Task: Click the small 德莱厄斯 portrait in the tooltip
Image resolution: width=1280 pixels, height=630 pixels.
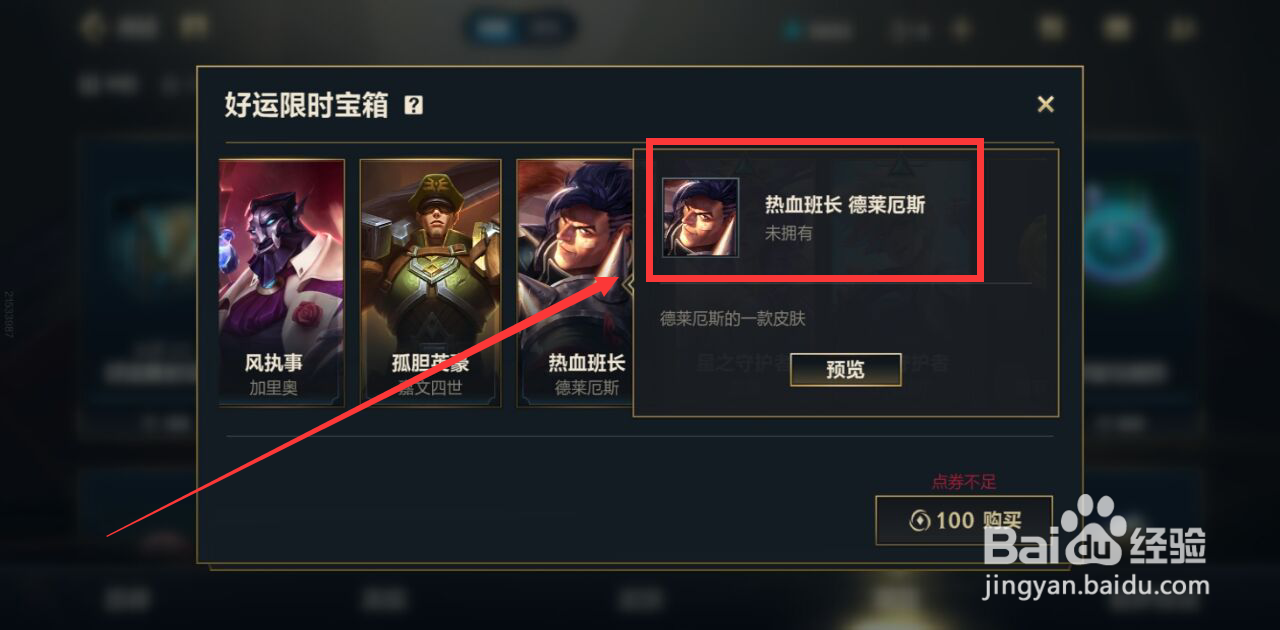Action: (x=700, y=217)
